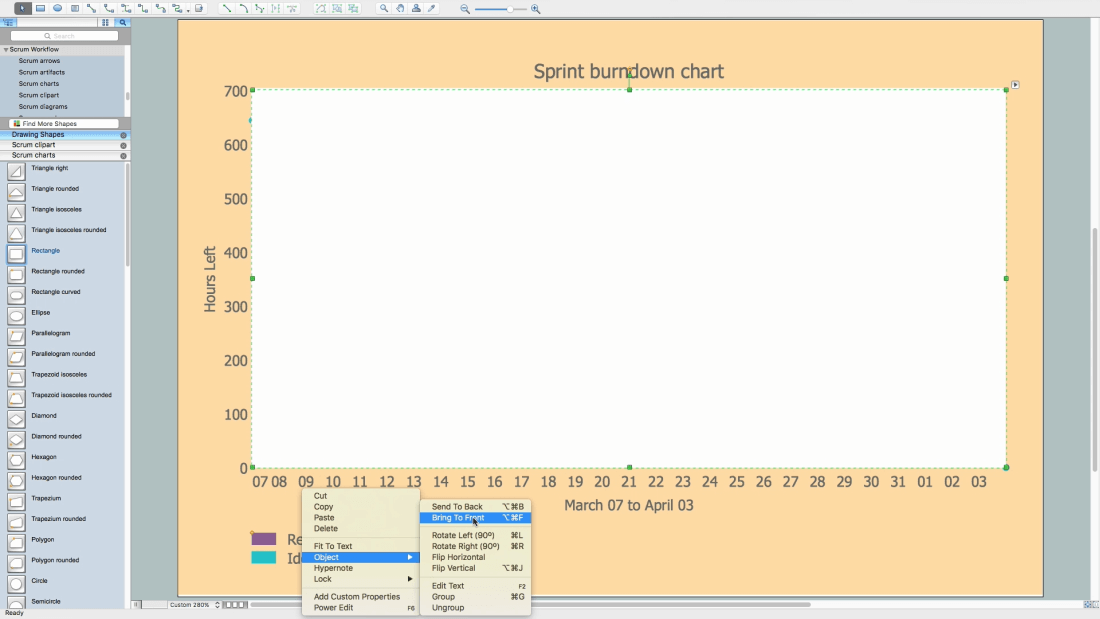Open the Custom 280% zoom dropdown
Screen dimensions: 1100x619
coord(195,605)
